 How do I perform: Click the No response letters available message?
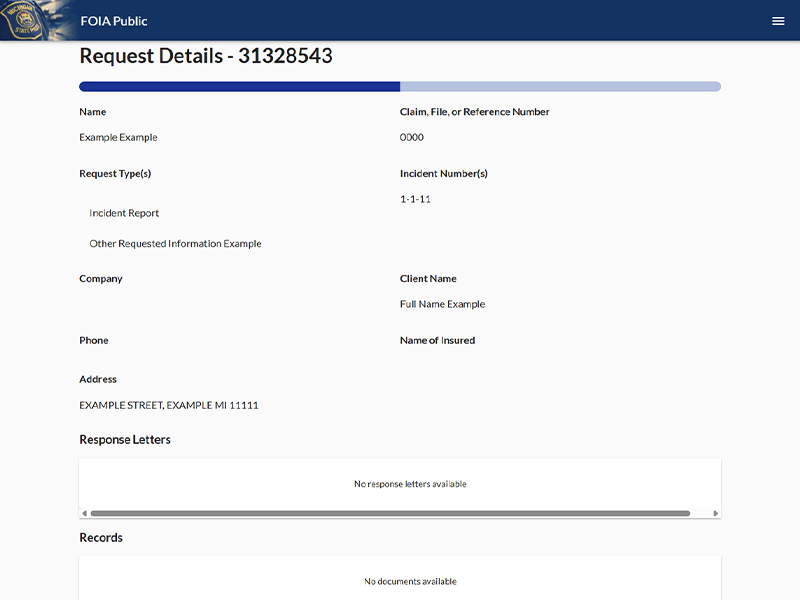coord(410,484)
